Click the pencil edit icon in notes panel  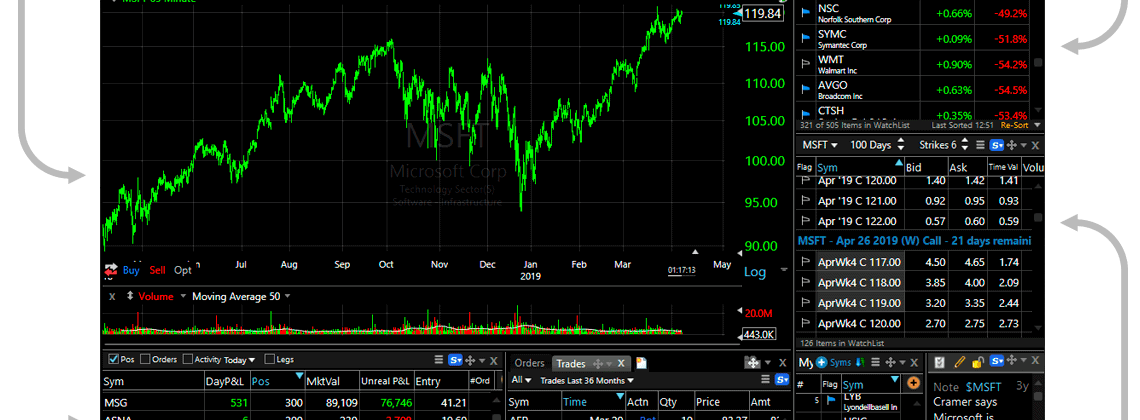[x=960, y=361]
